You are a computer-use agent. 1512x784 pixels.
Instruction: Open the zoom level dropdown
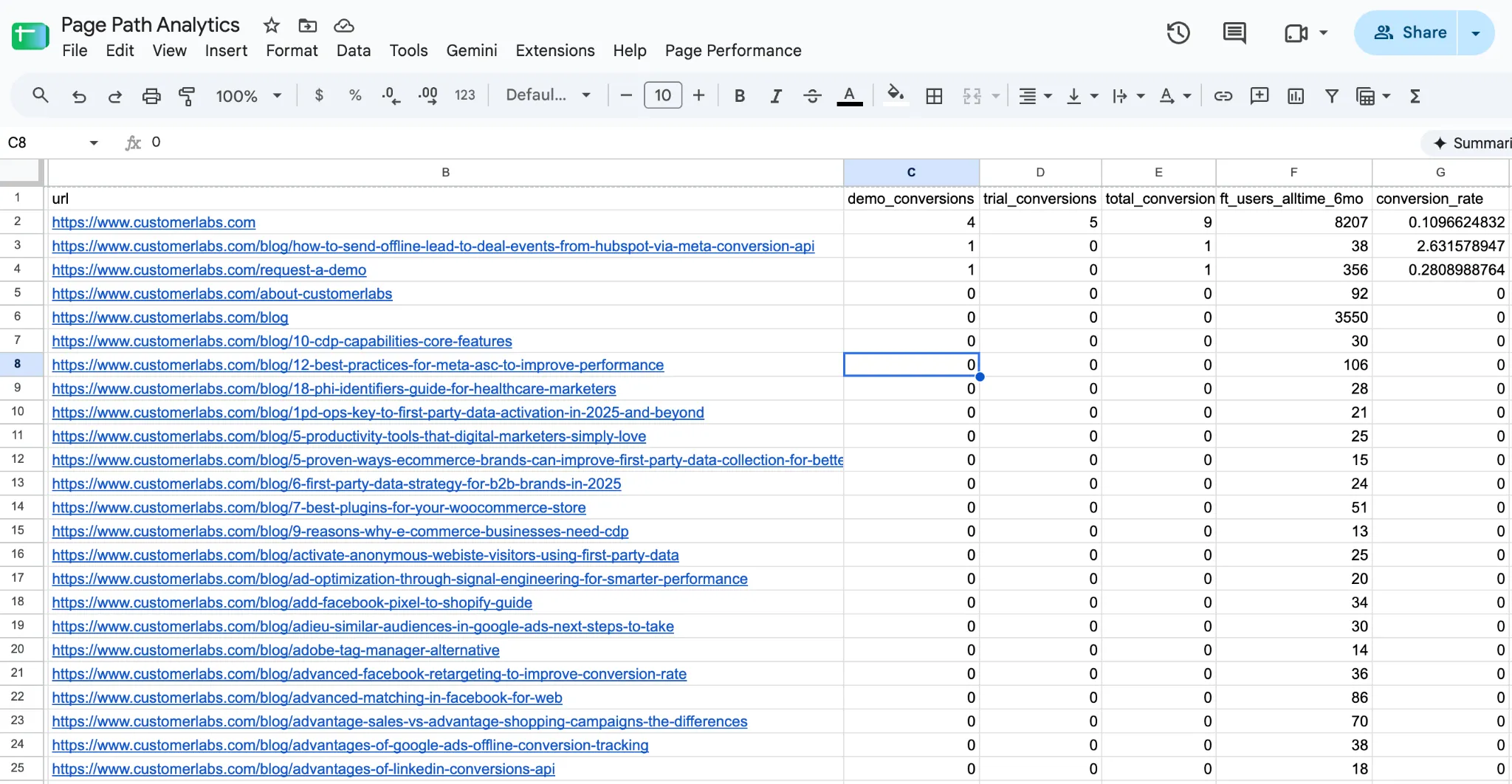coord(248,96)
